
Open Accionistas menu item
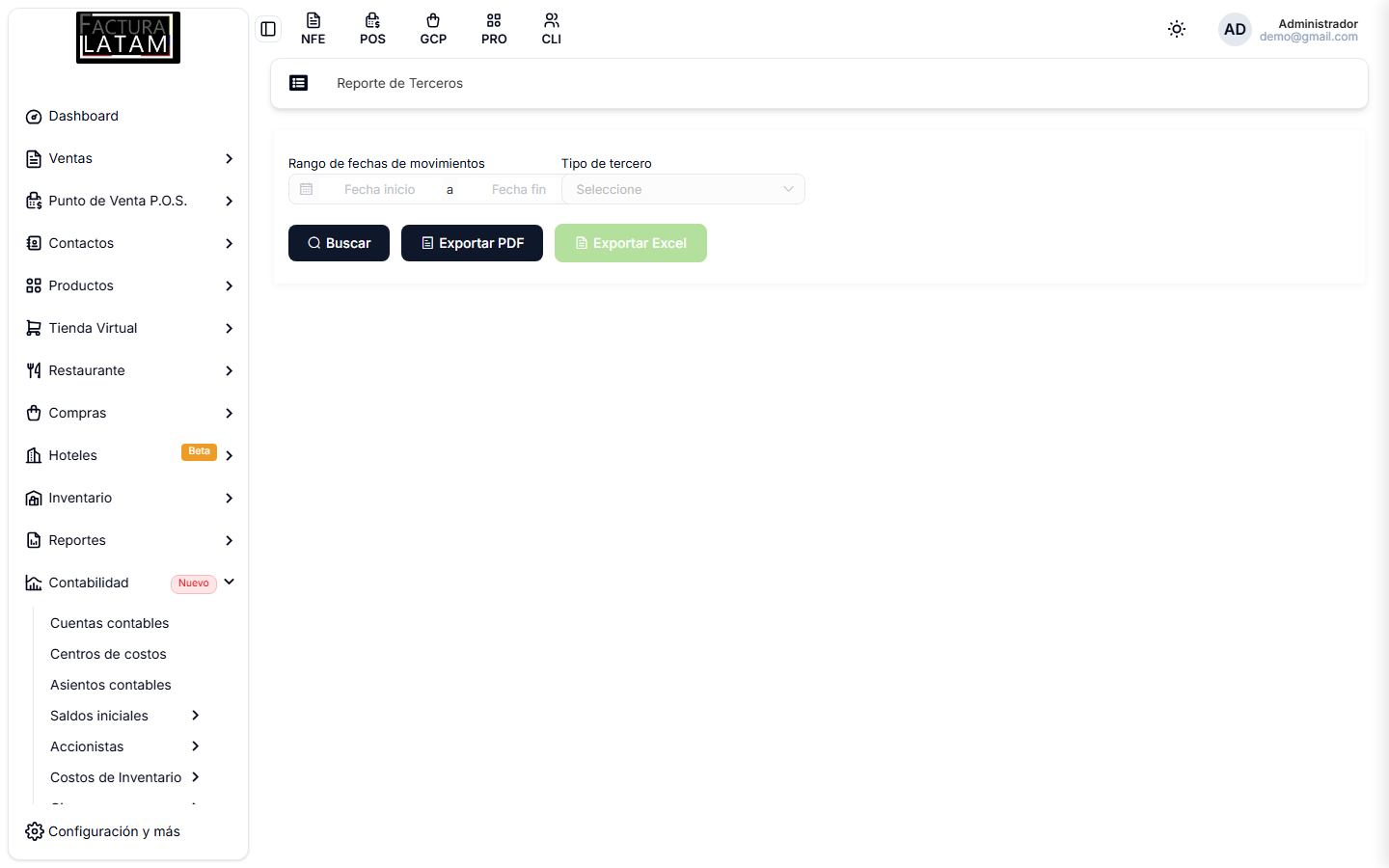(87, 746)
